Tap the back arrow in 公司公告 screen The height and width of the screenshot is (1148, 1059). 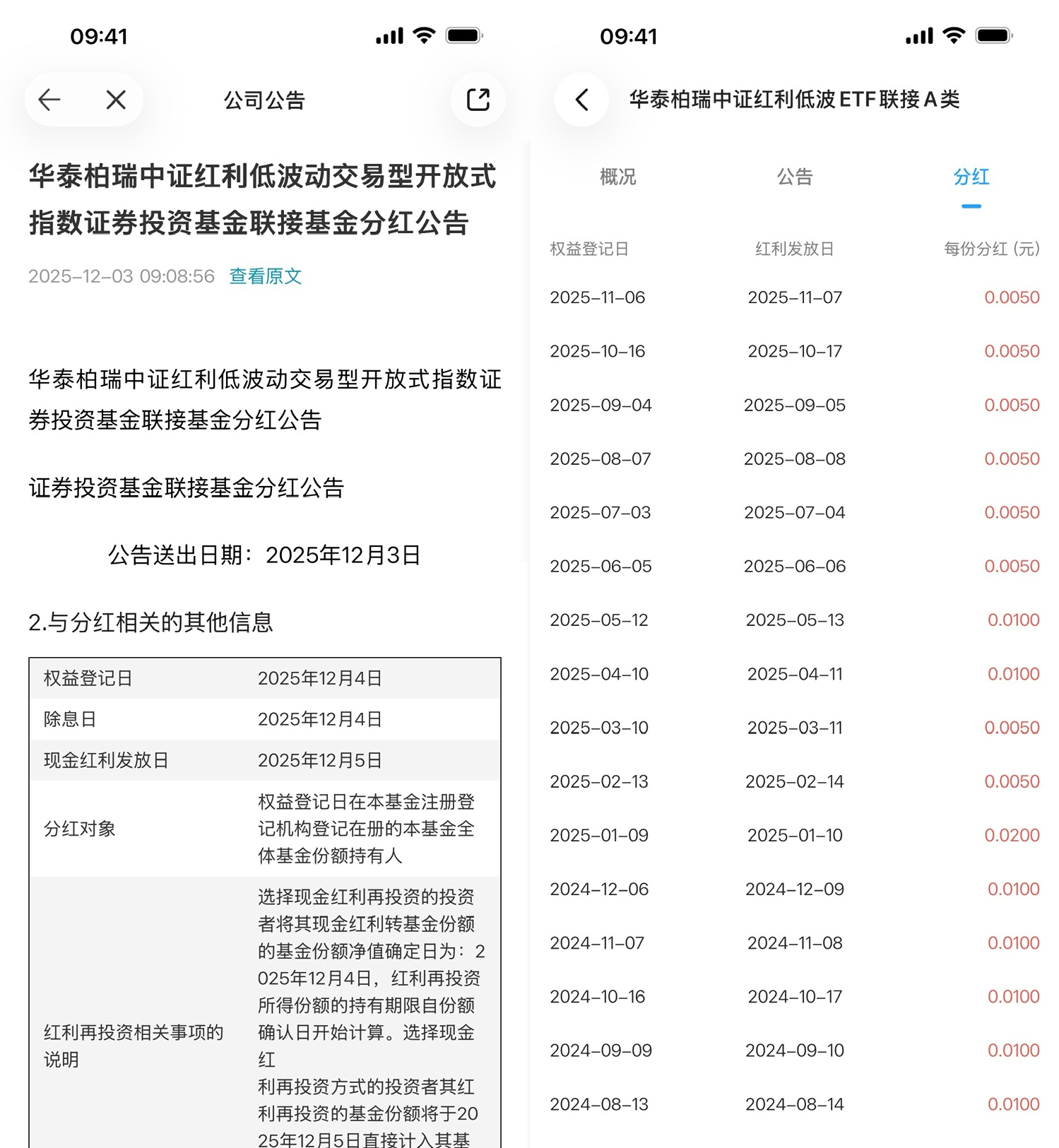tap(49, 100)
